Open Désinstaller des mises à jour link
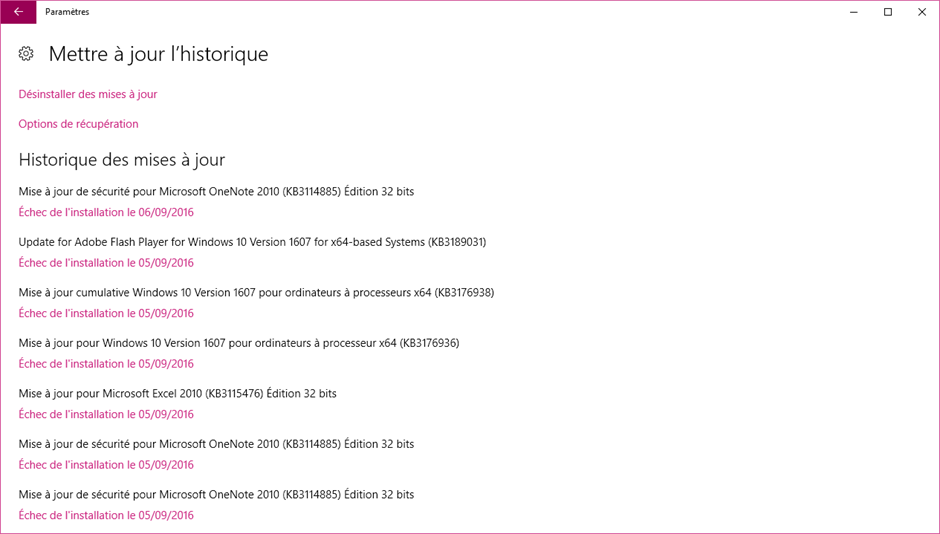The width and height of the screenshot is (940, 534). pos(88,94)
